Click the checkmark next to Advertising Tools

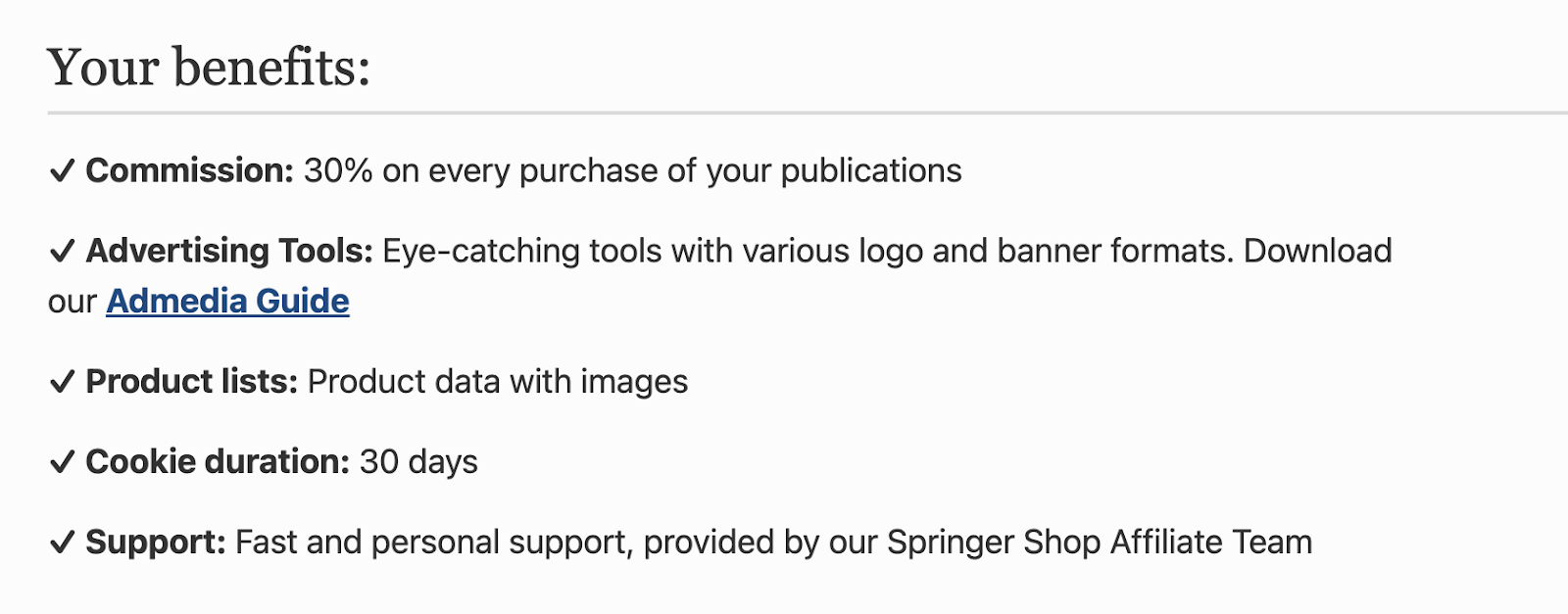[62, 252]
